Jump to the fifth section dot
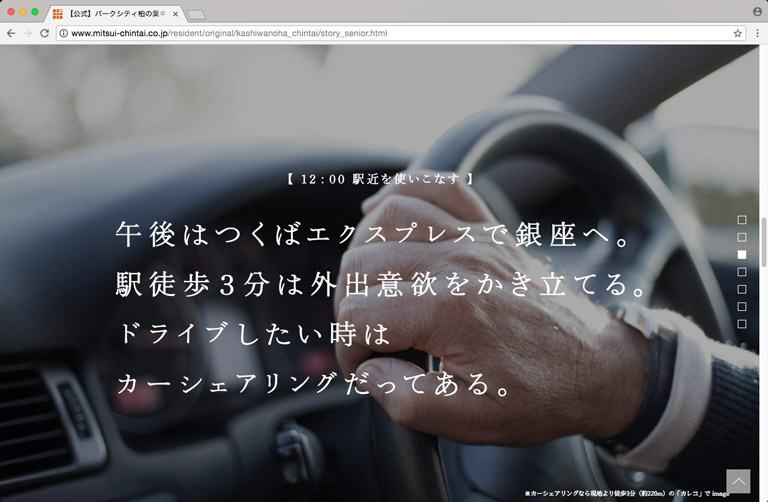The image size is (768, 502). (742, 289)
